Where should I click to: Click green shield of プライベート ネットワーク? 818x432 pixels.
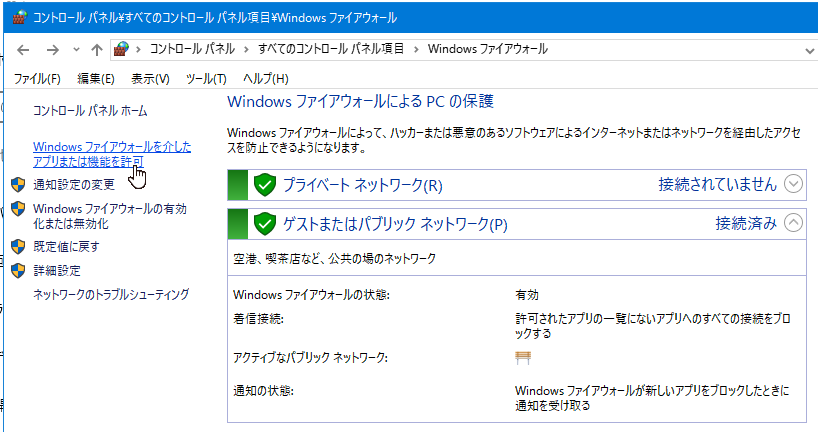[264, 185]
